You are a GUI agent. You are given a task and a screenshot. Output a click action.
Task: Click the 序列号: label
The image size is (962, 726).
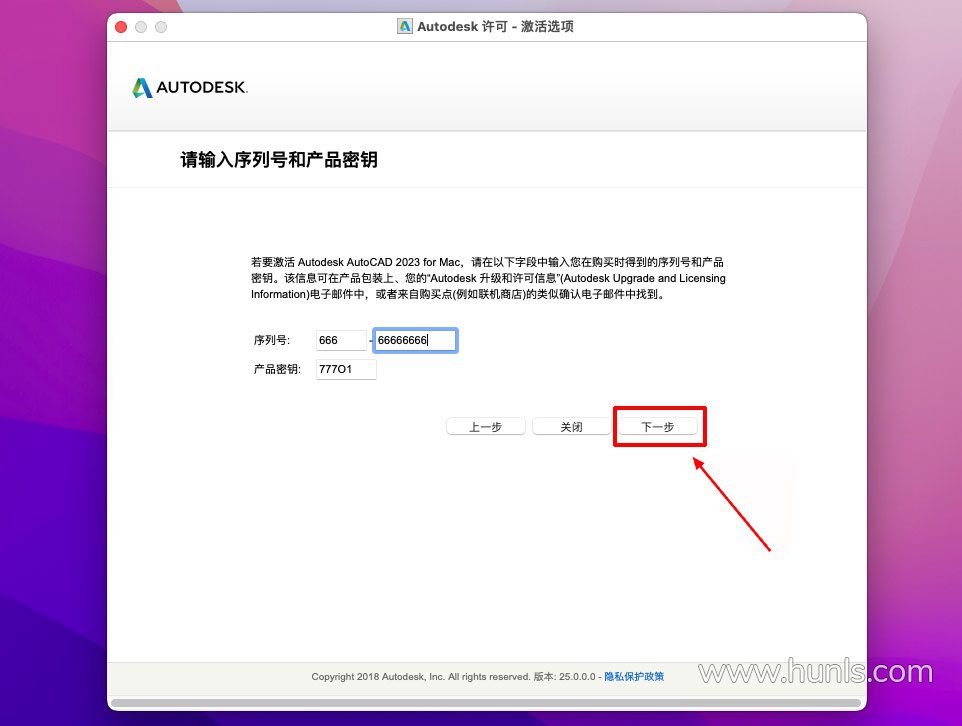272,340
